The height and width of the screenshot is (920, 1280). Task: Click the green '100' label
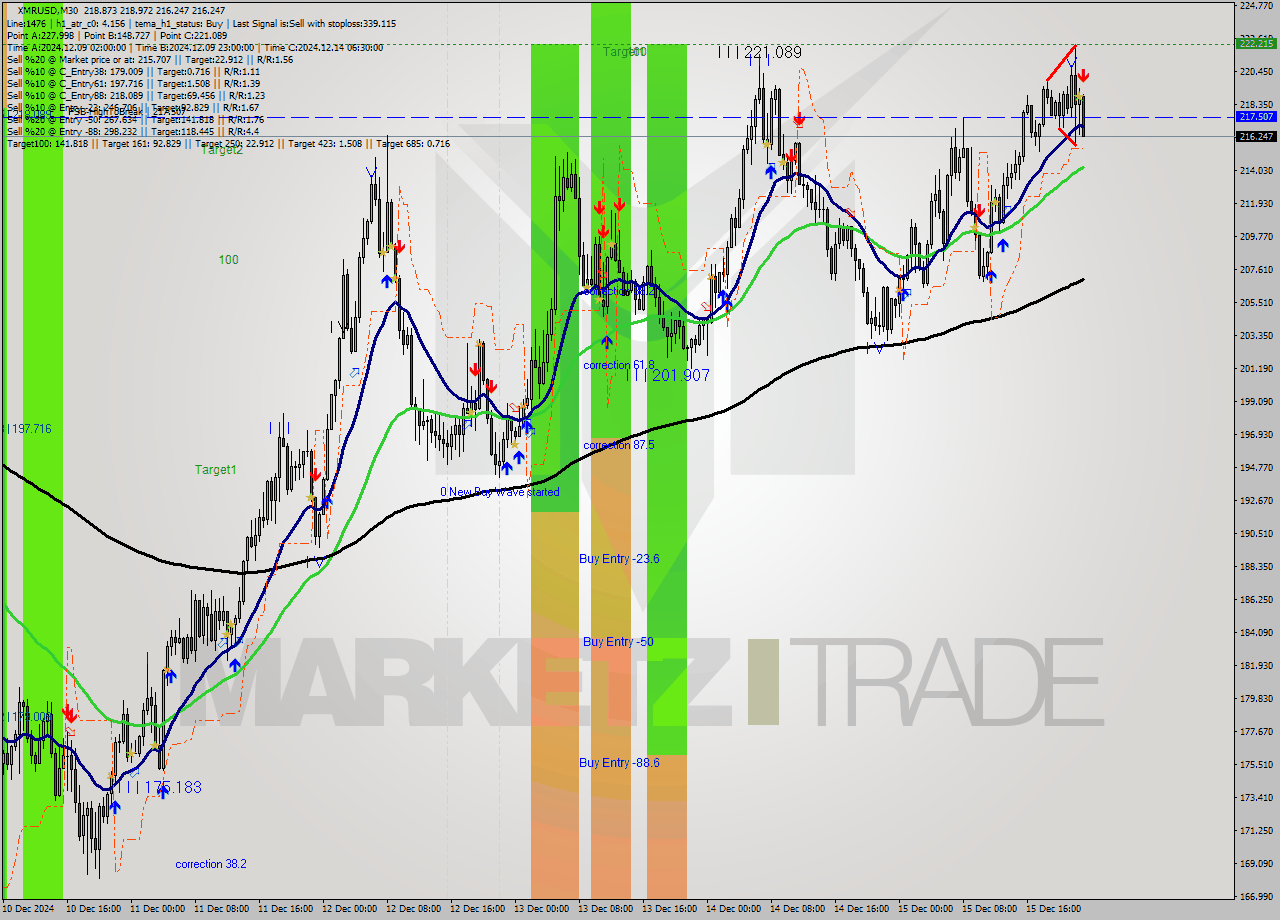pyautogui.click(x=229, y=260)
